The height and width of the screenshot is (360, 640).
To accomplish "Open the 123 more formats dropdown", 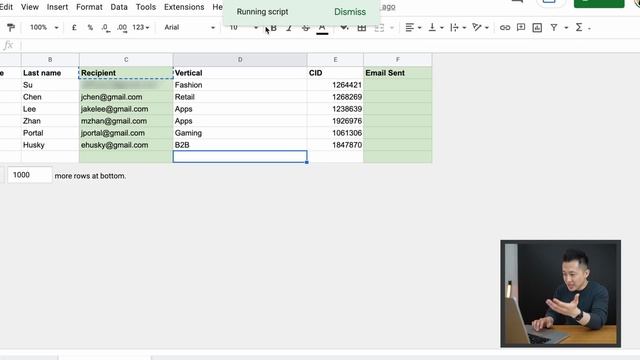I will tap(140, 27).
